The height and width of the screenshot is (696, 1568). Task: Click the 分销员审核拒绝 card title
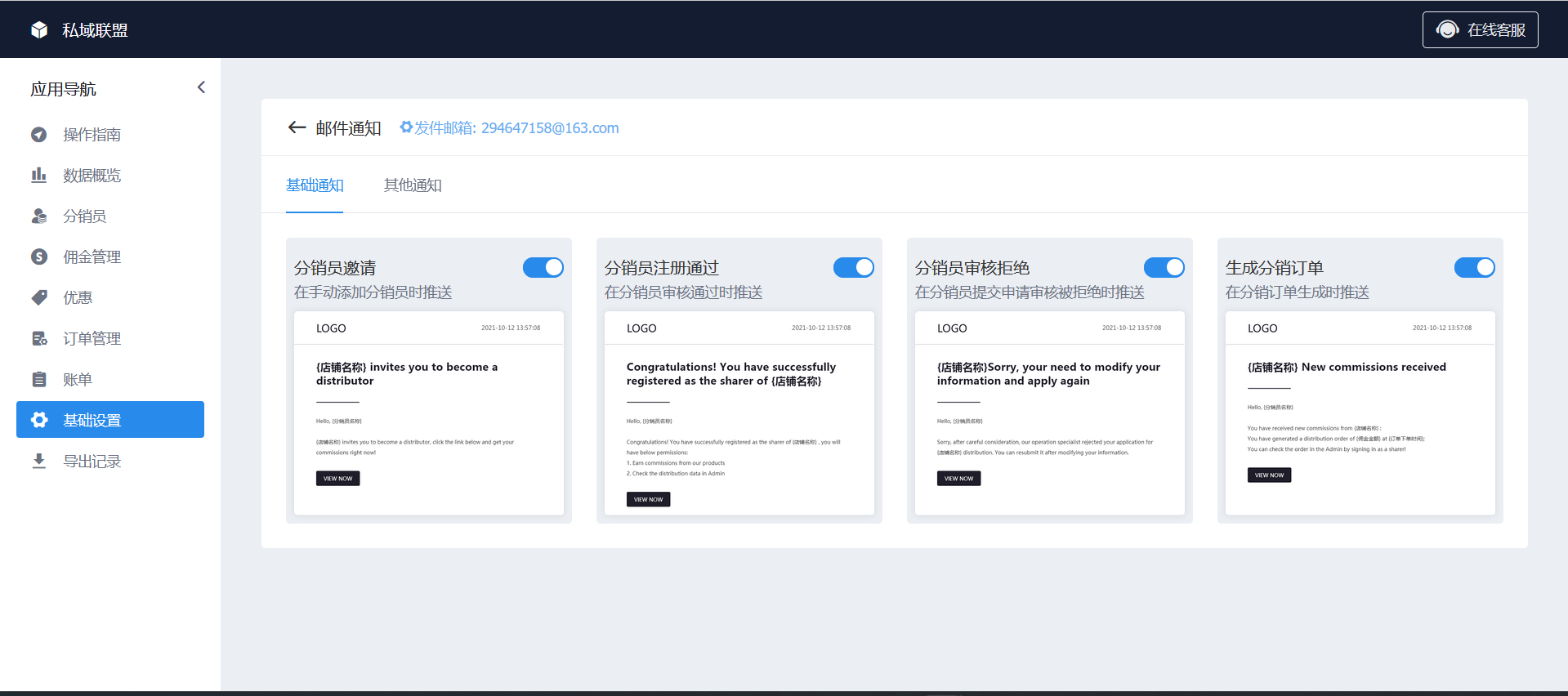(972, 268)
